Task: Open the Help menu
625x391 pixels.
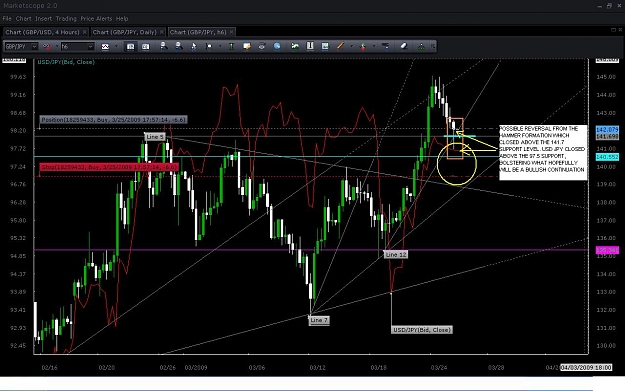Action: tap(122, 19)
